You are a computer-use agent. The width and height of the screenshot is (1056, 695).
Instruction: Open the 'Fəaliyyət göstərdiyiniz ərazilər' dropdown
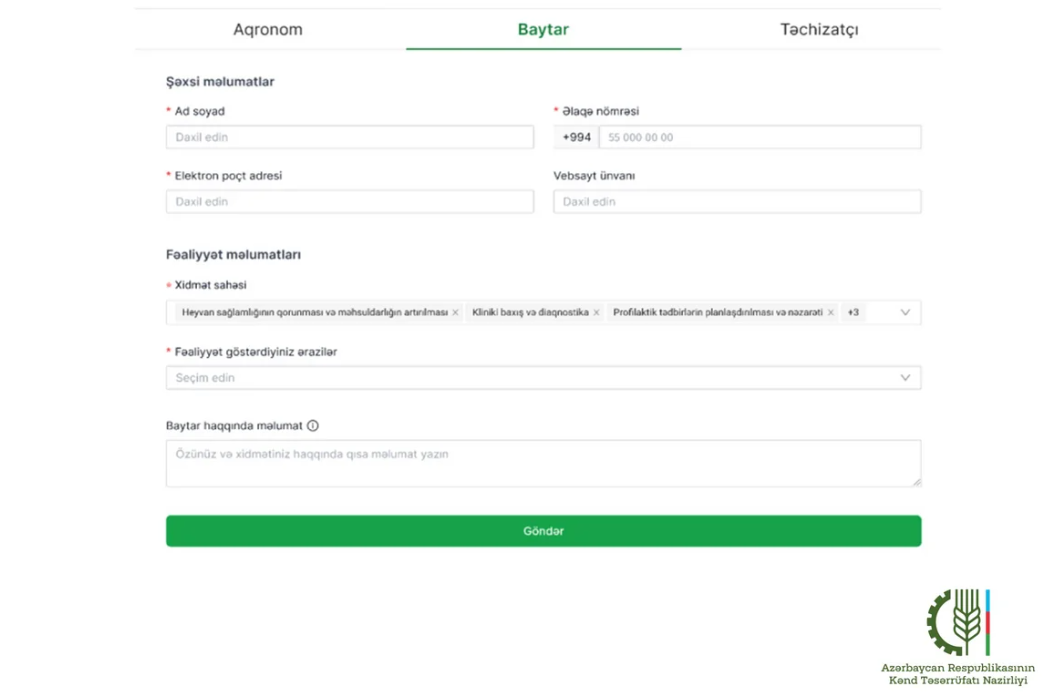543,378
